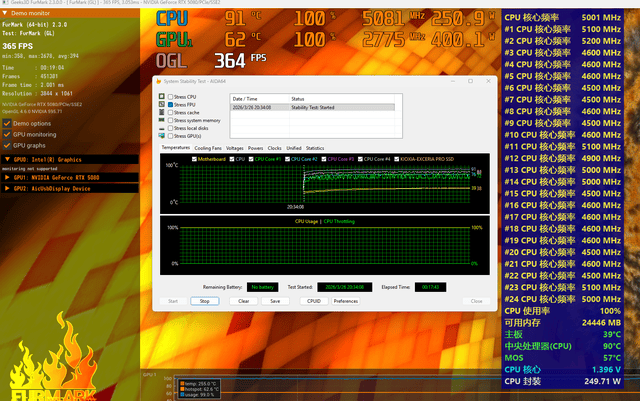This screenshot has height=401, width=640.
Task: Click the icon next to Stress system memory
Action: pos(161,120)
